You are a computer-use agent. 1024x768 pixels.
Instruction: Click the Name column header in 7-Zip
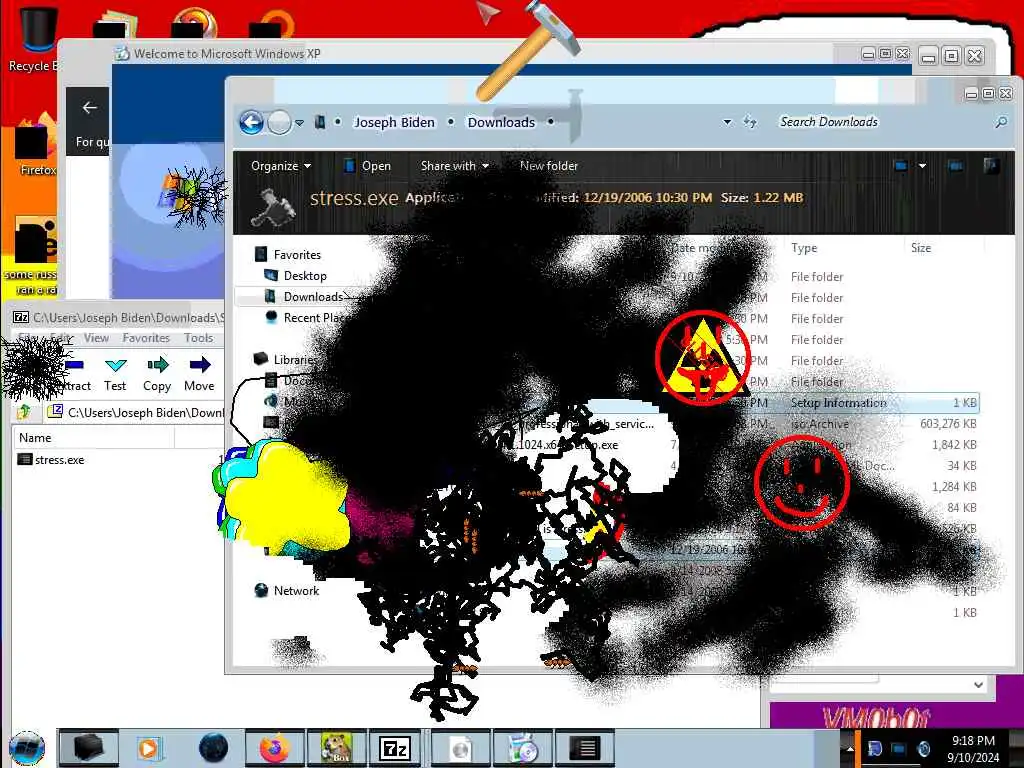tap(93, 438)
